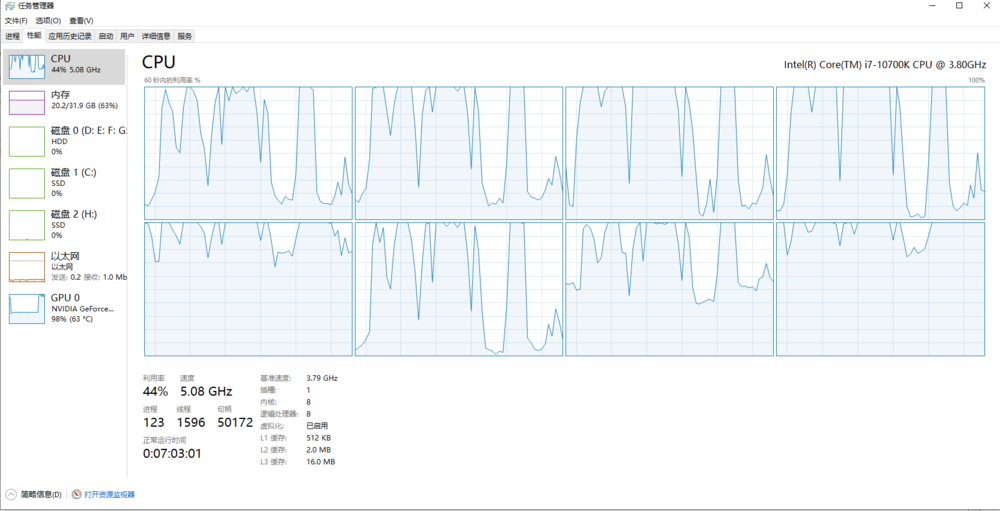Switch to the 进程 tab
Viewport: 1000px width, 511px height.
12,36
